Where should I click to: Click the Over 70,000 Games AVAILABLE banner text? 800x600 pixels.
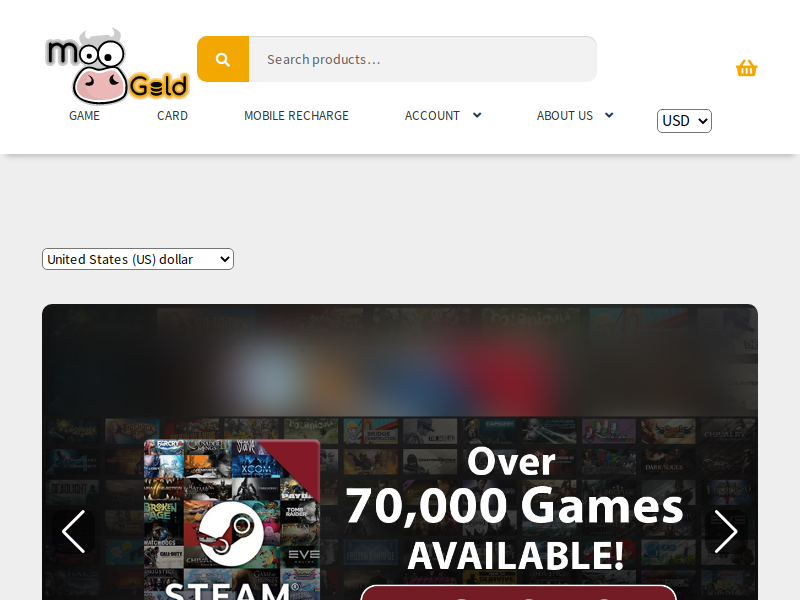point(514,508)
